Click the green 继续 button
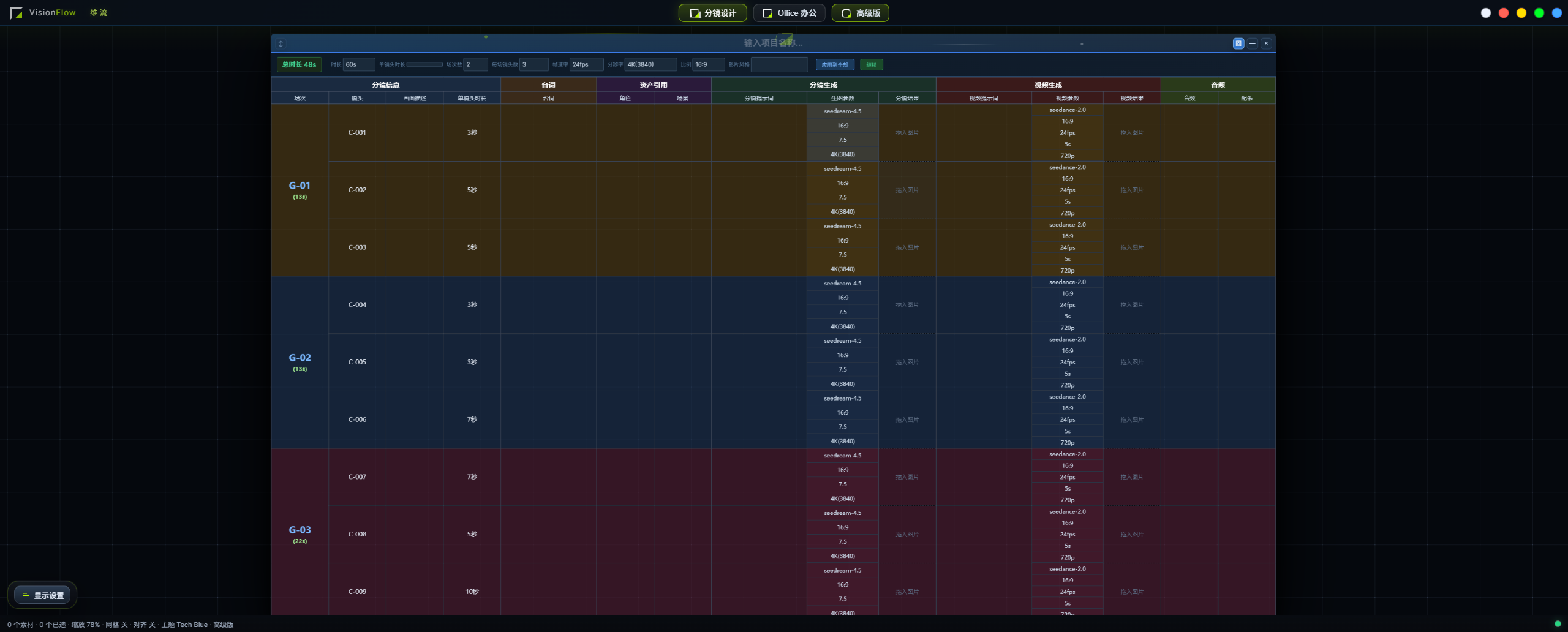1568x632 pixels. click(872, 64)
